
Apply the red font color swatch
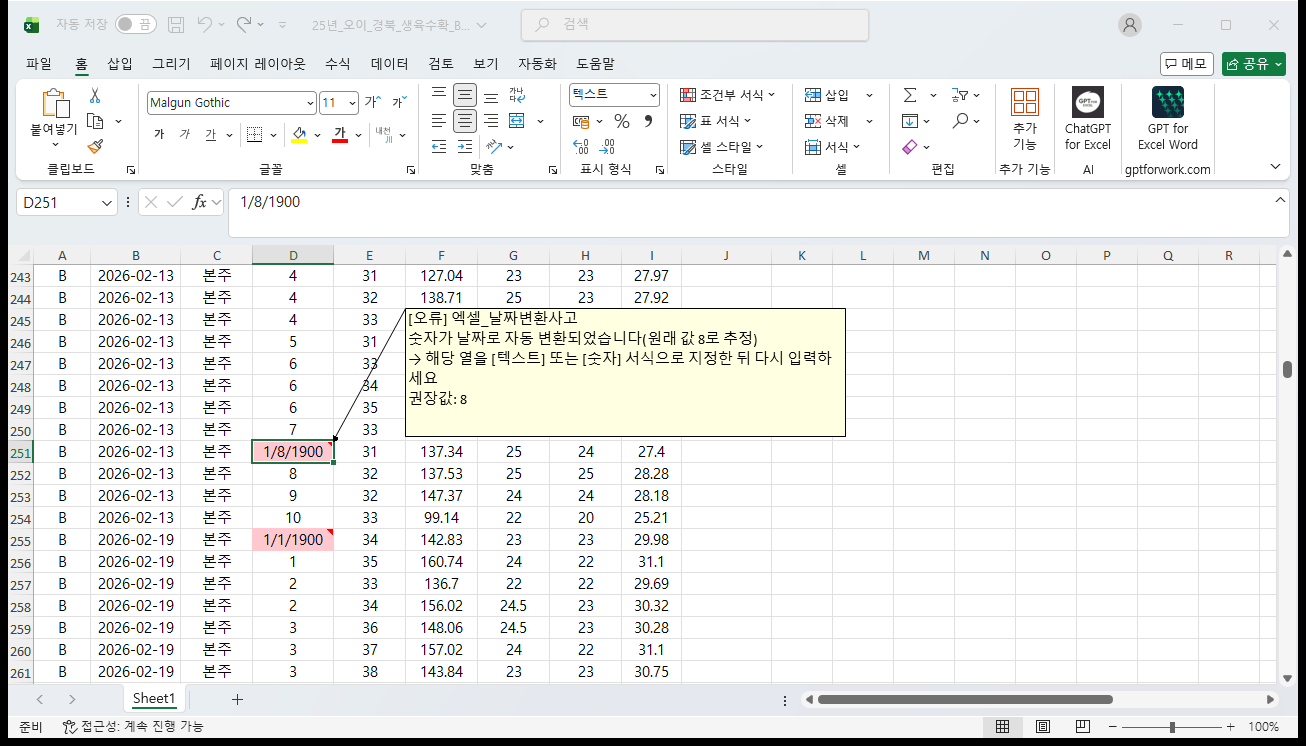340,134
